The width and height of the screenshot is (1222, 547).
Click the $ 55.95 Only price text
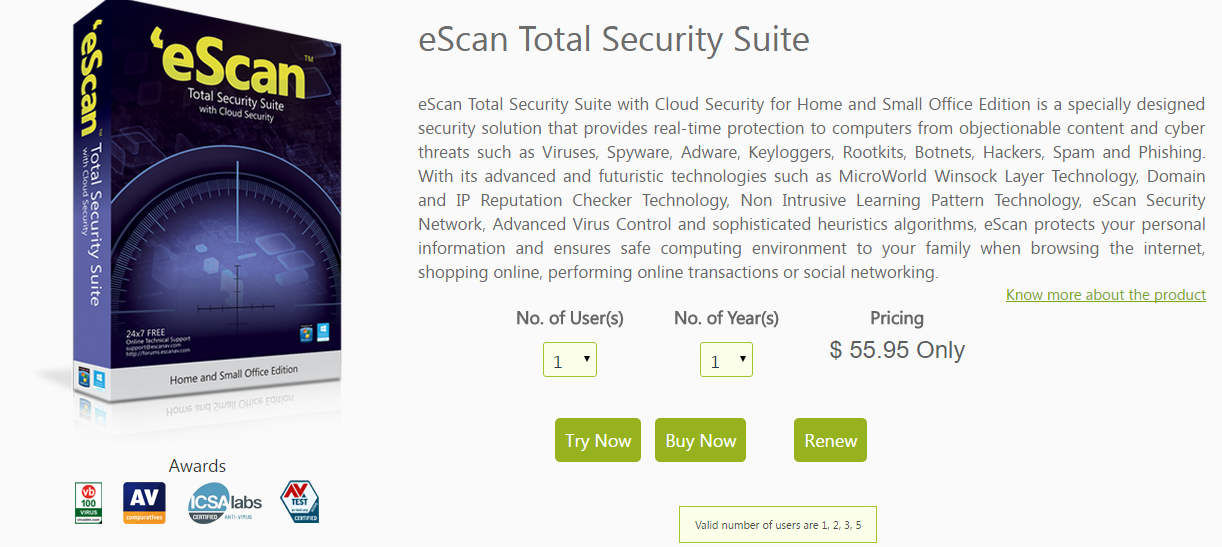click(x=897, y=350)
